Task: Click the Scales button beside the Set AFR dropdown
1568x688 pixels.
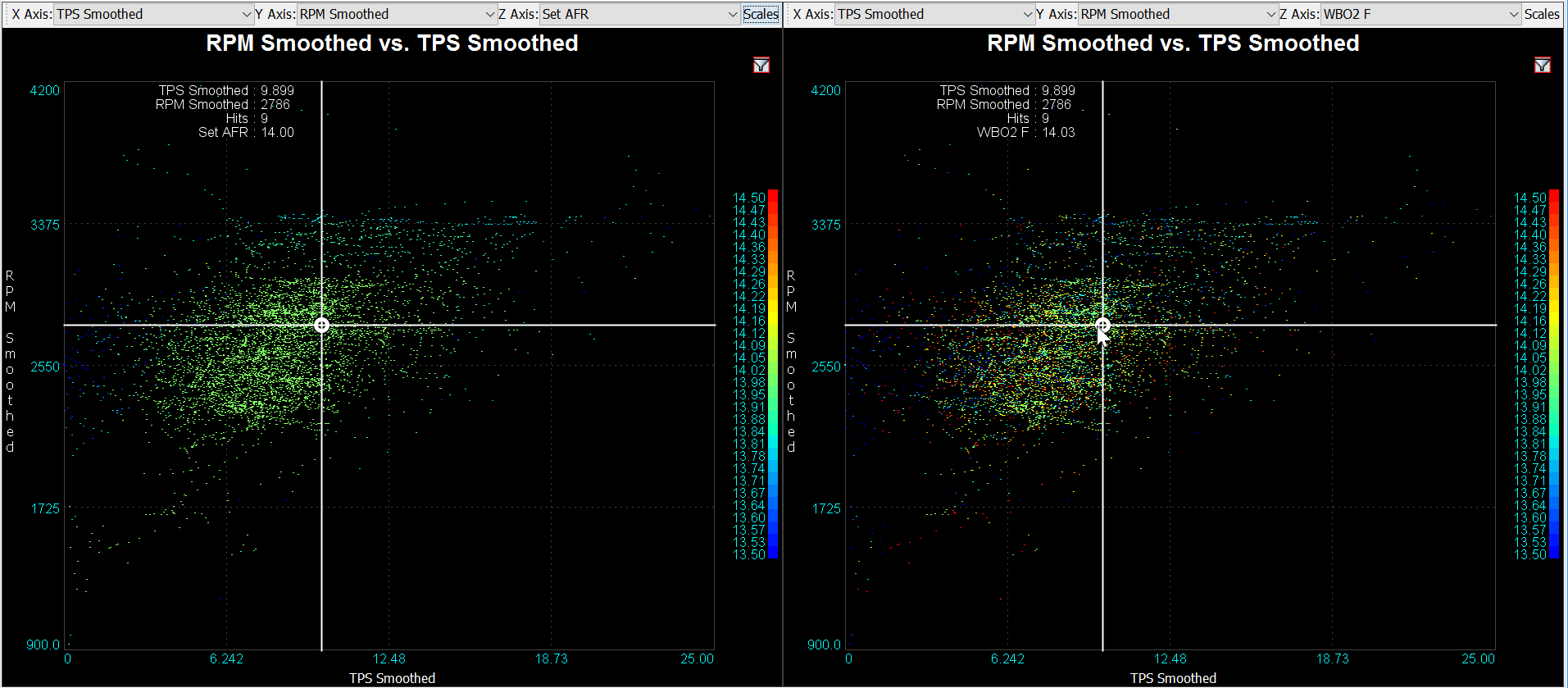Action: pyautogui.click(x=761, y=14)
